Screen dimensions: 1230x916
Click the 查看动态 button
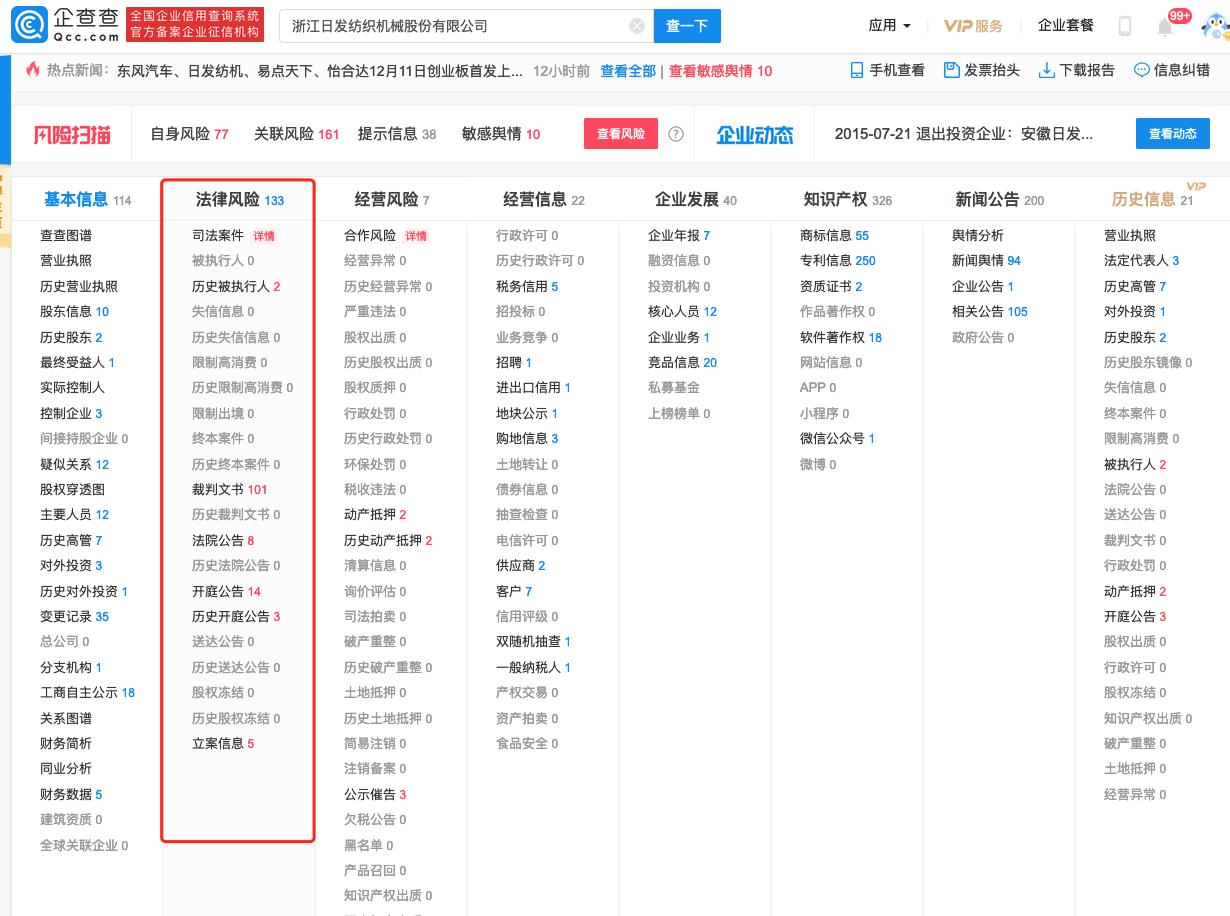point(1172,133)
